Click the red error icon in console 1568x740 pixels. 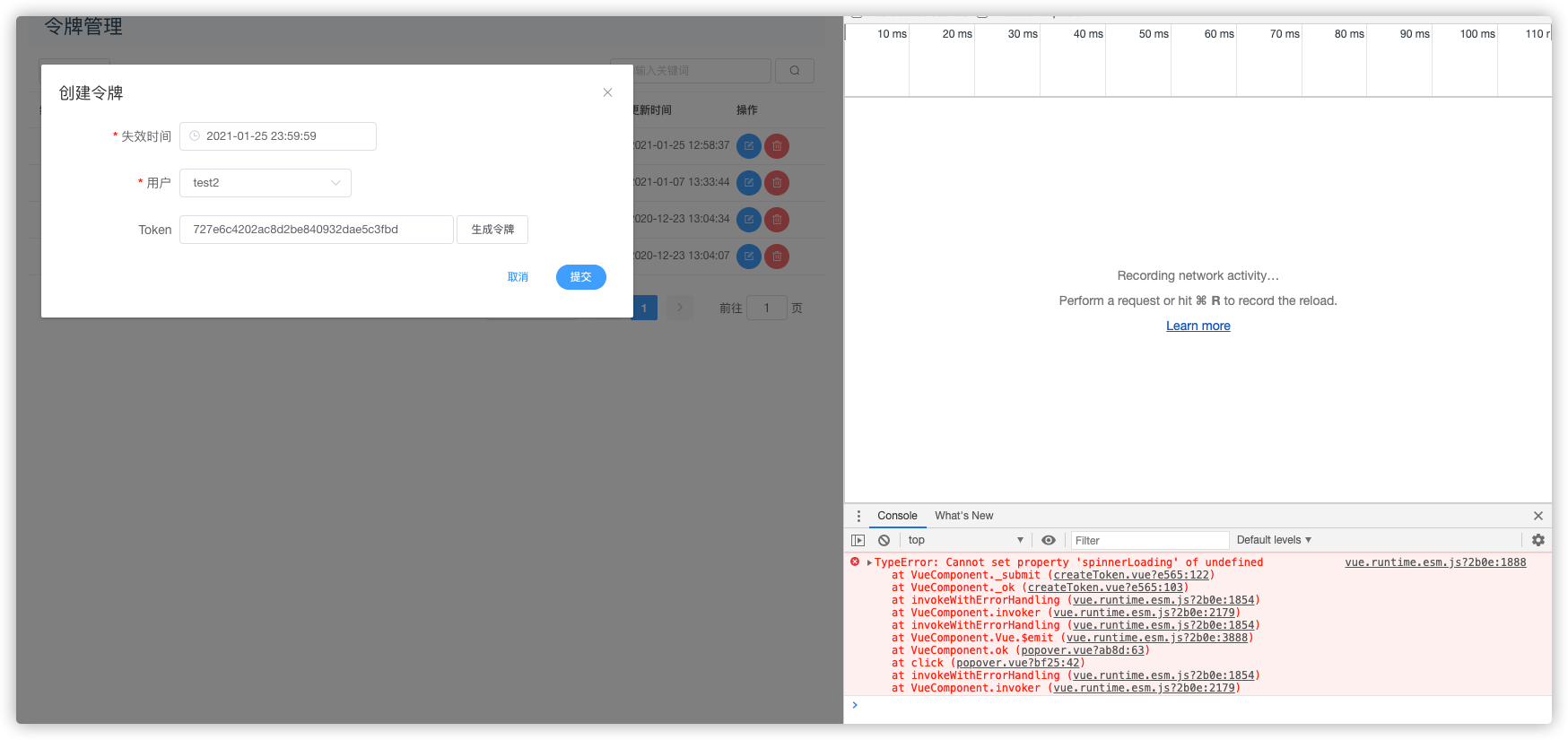coord(855,562)
